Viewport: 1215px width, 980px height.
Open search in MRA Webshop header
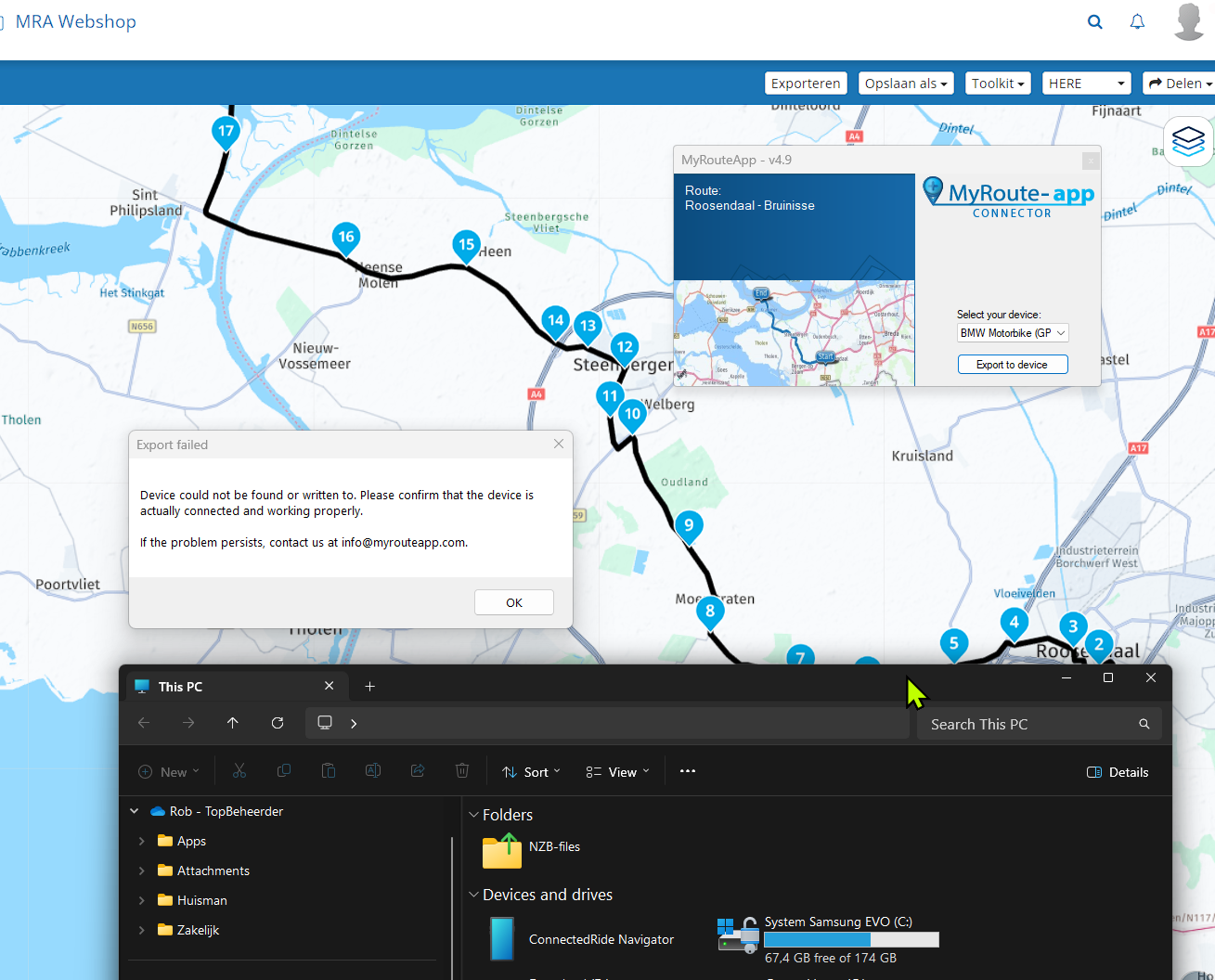click(x=1095, y=21)
